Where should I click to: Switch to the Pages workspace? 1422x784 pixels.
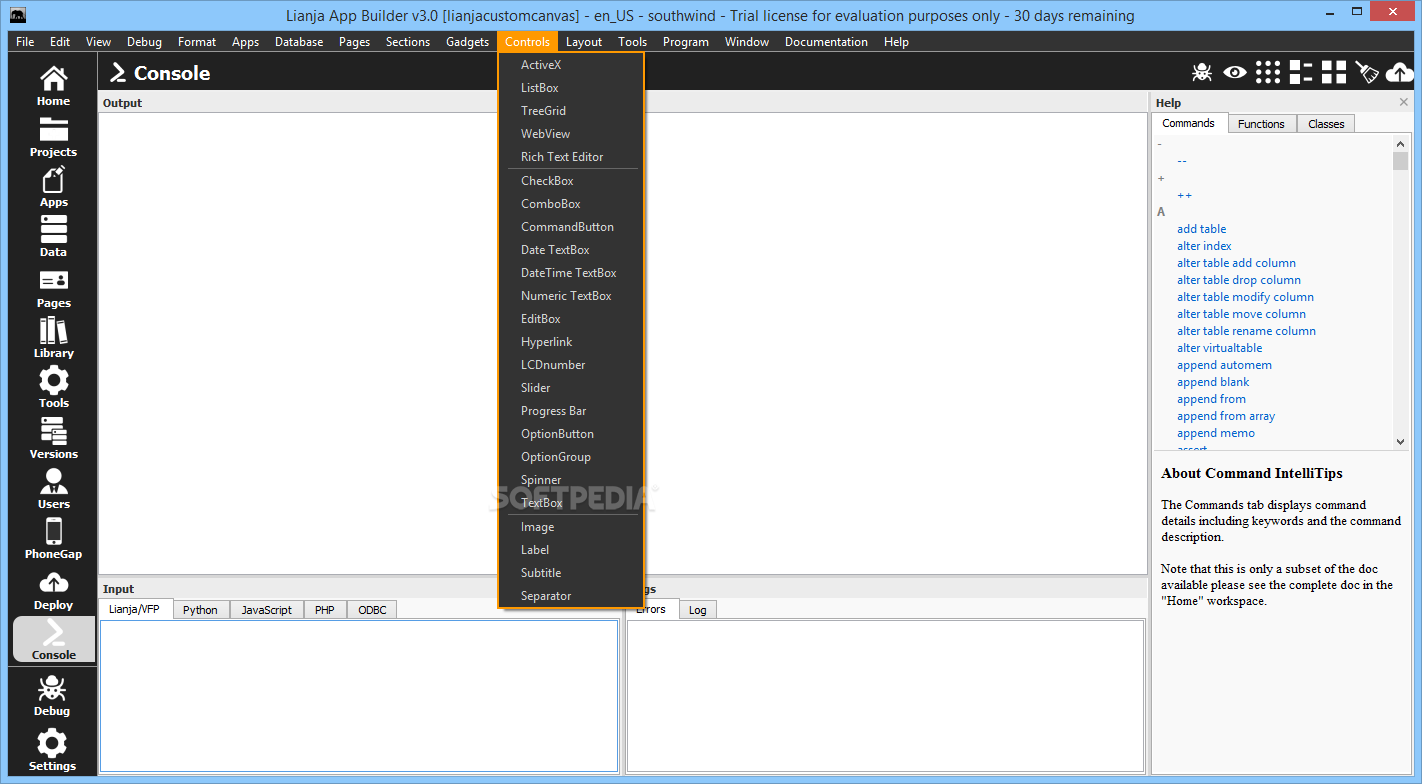pos(53,288)
